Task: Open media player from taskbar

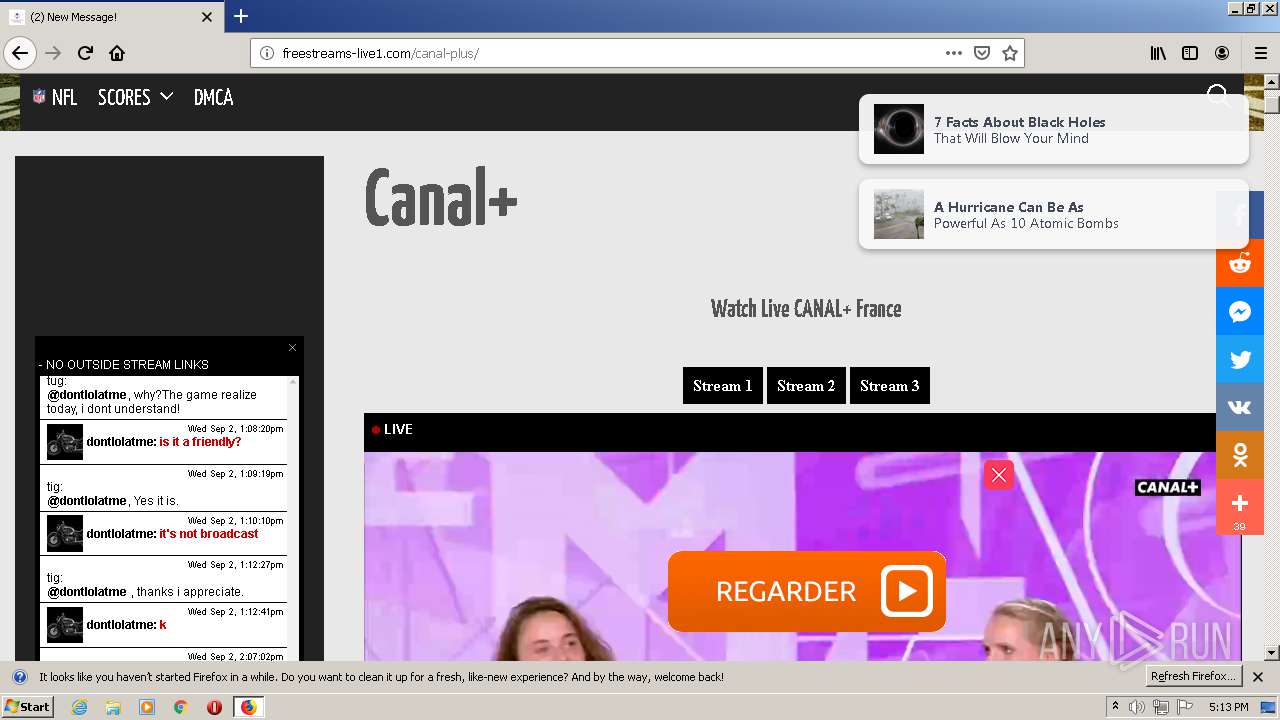Action: 147,707
